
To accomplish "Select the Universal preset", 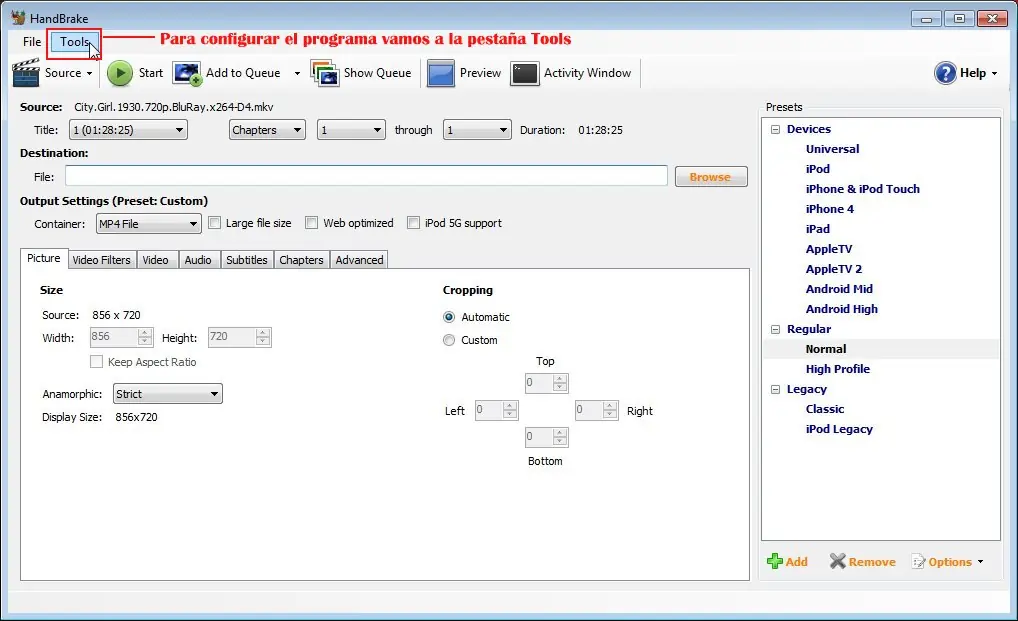I will click(832, 149).
